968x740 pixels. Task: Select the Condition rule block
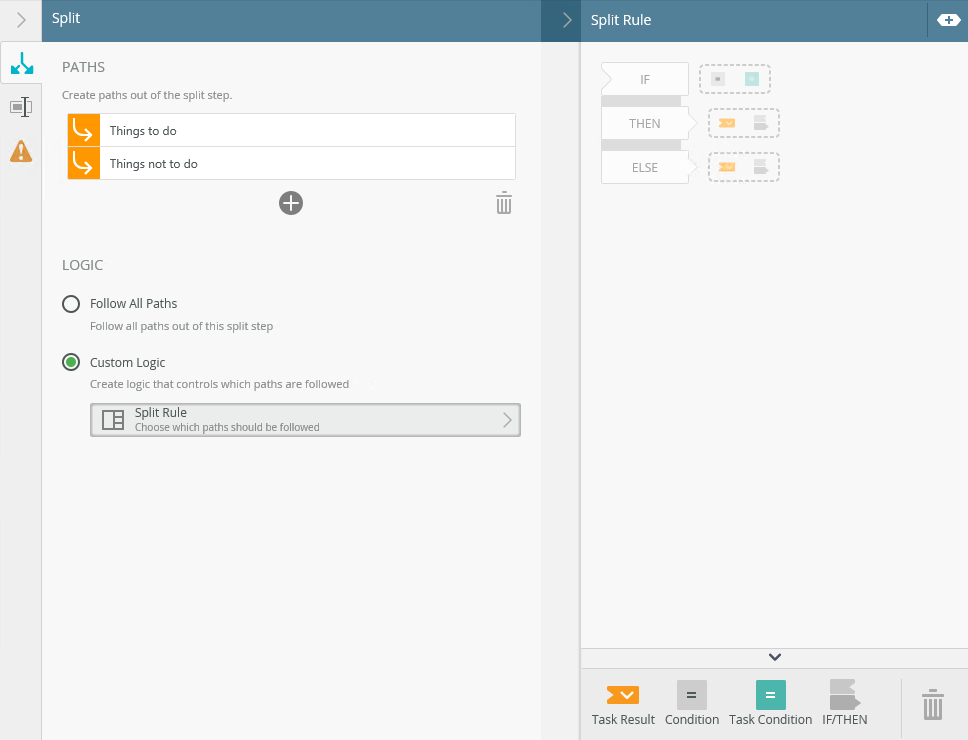[x=692, y=703]
